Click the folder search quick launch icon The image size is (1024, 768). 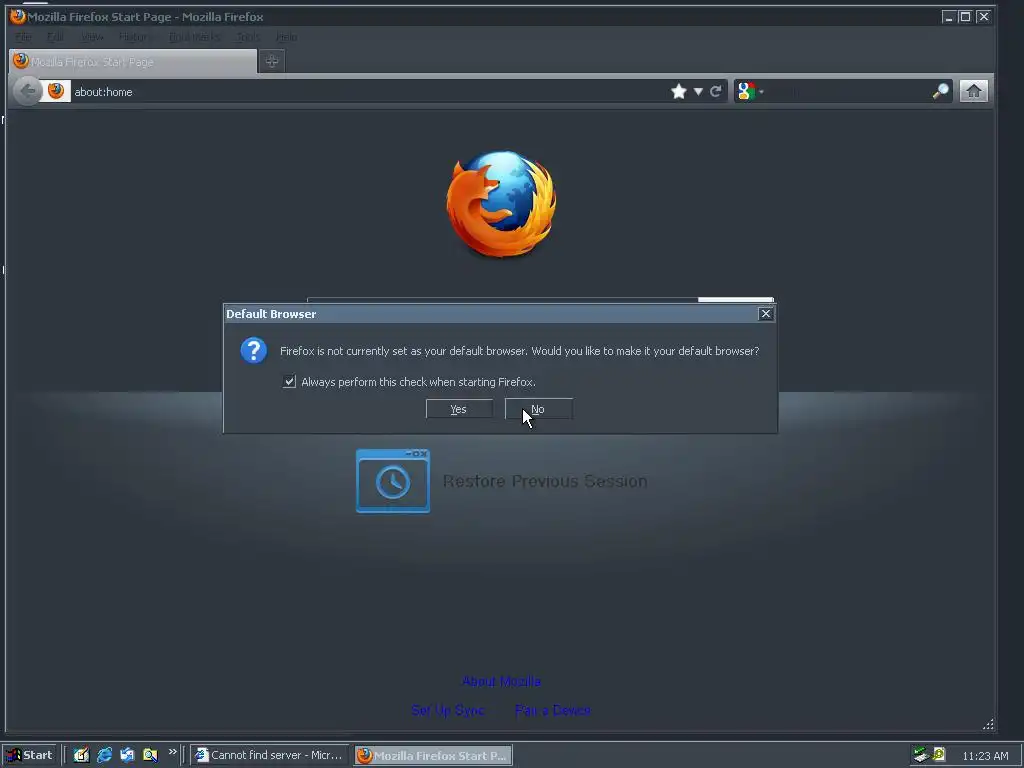tap(150, 755)
